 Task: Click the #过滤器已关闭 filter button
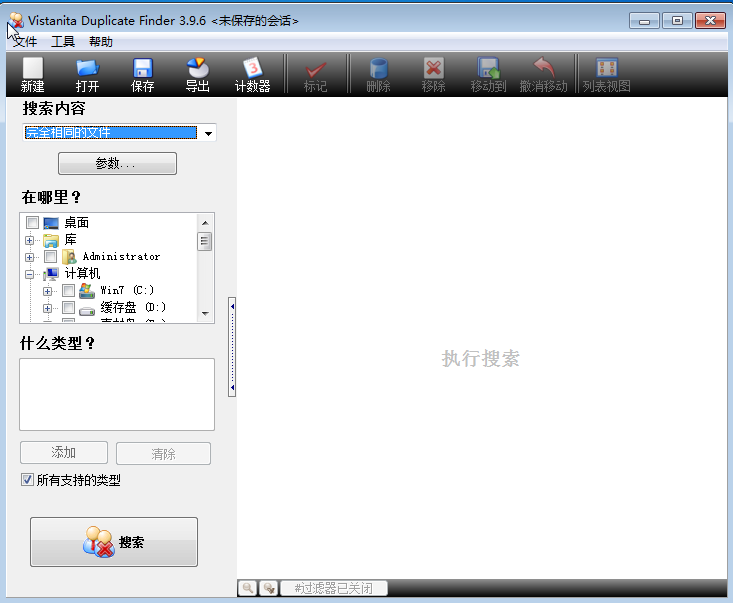334,588
